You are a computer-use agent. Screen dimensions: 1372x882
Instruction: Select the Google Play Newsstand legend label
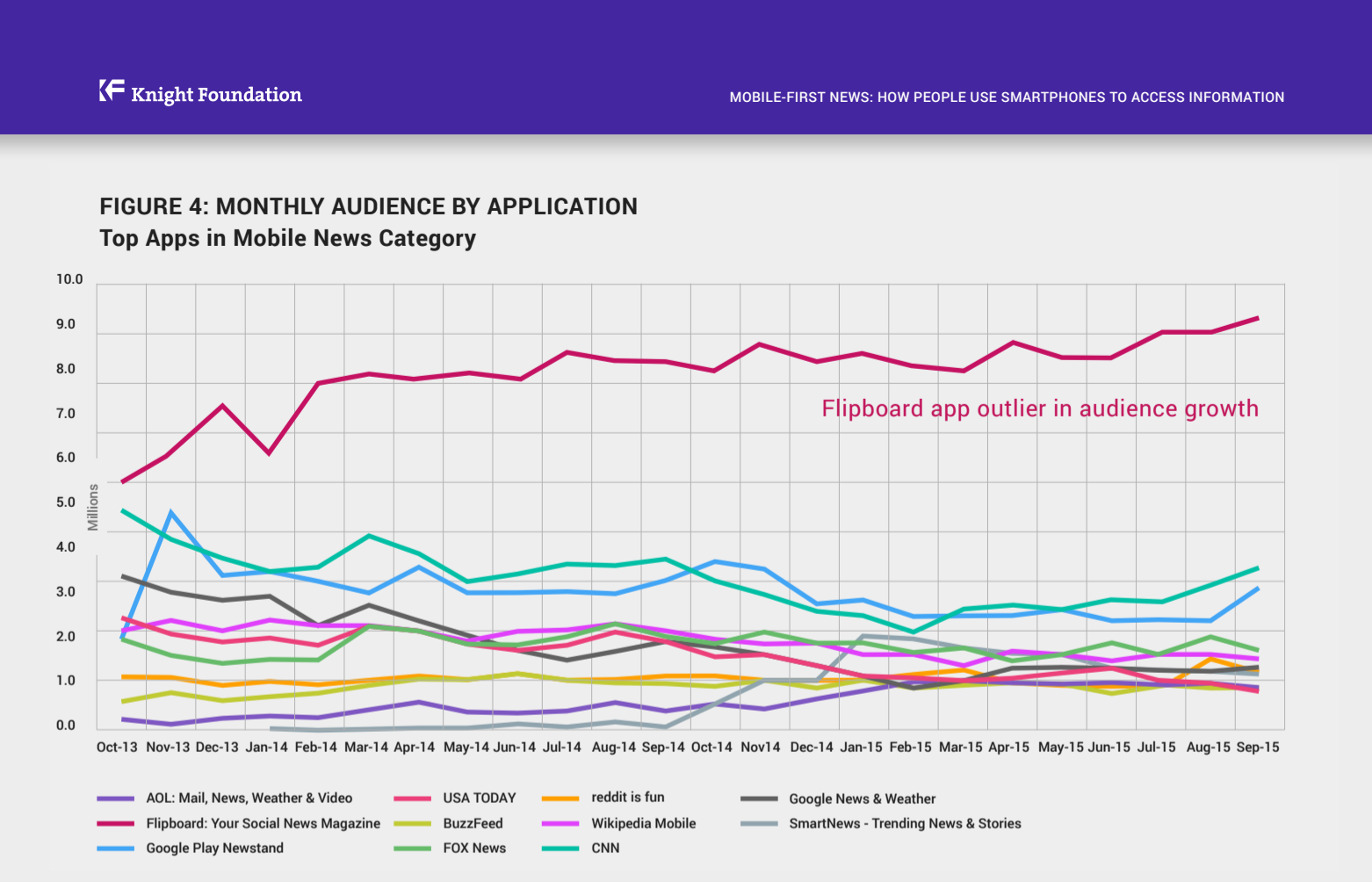click(x=215, y=848)
